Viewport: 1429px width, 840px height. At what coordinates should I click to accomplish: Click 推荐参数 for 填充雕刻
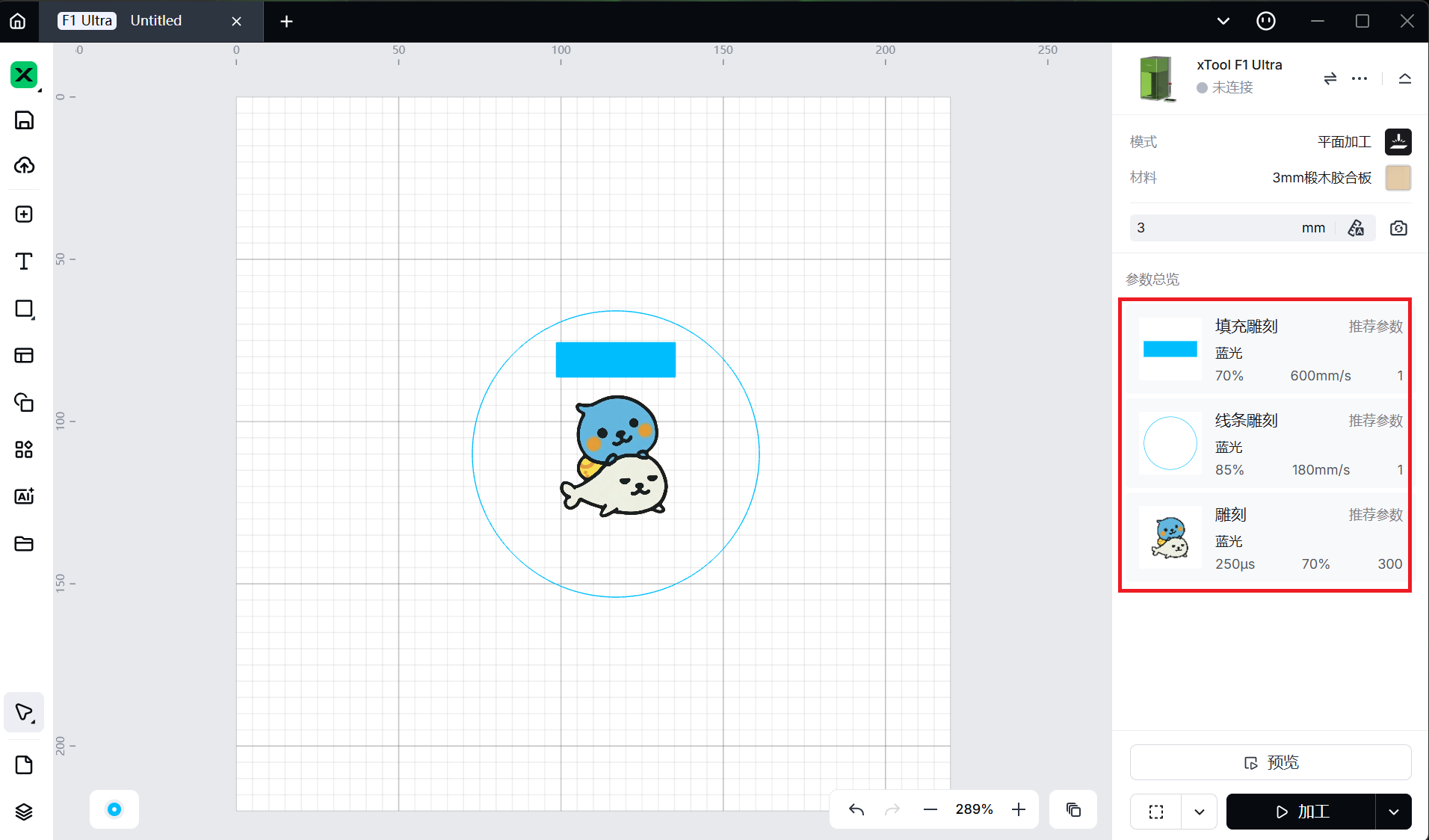click(x=1375, y=327)
